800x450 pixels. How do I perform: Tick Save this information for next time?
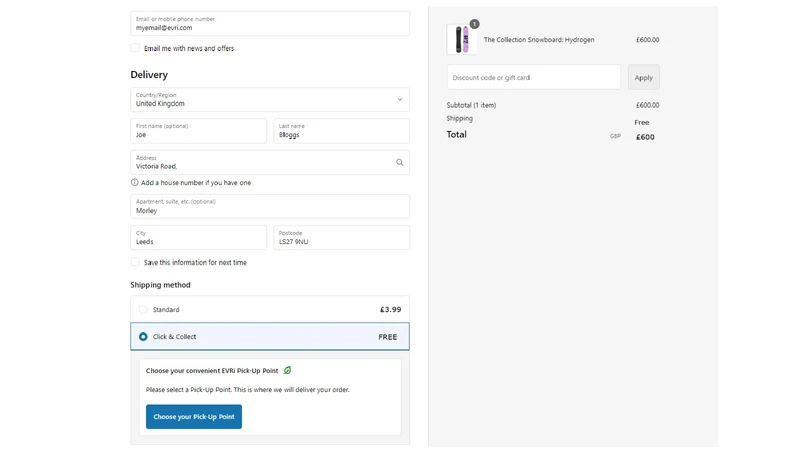pyautogui.click(x=135, y=262)
